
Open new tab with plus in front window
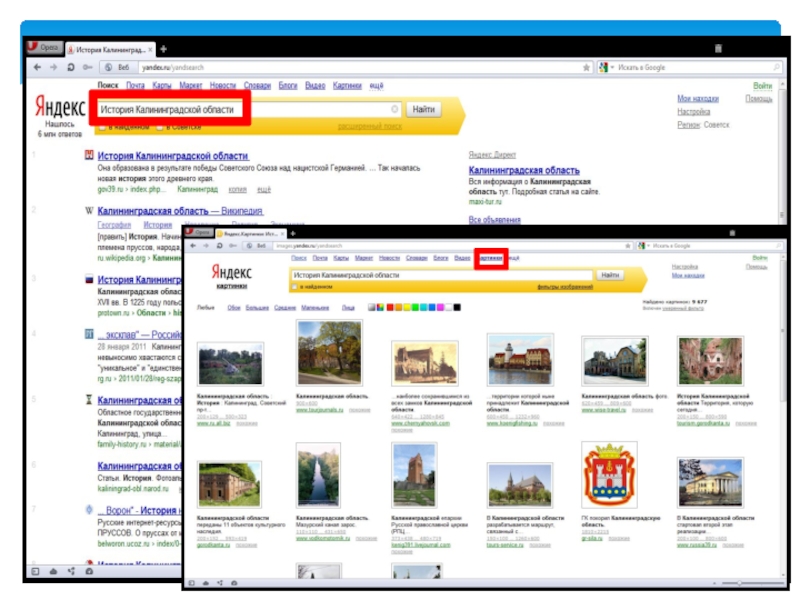pyautogui.click(x=293, y=234)
